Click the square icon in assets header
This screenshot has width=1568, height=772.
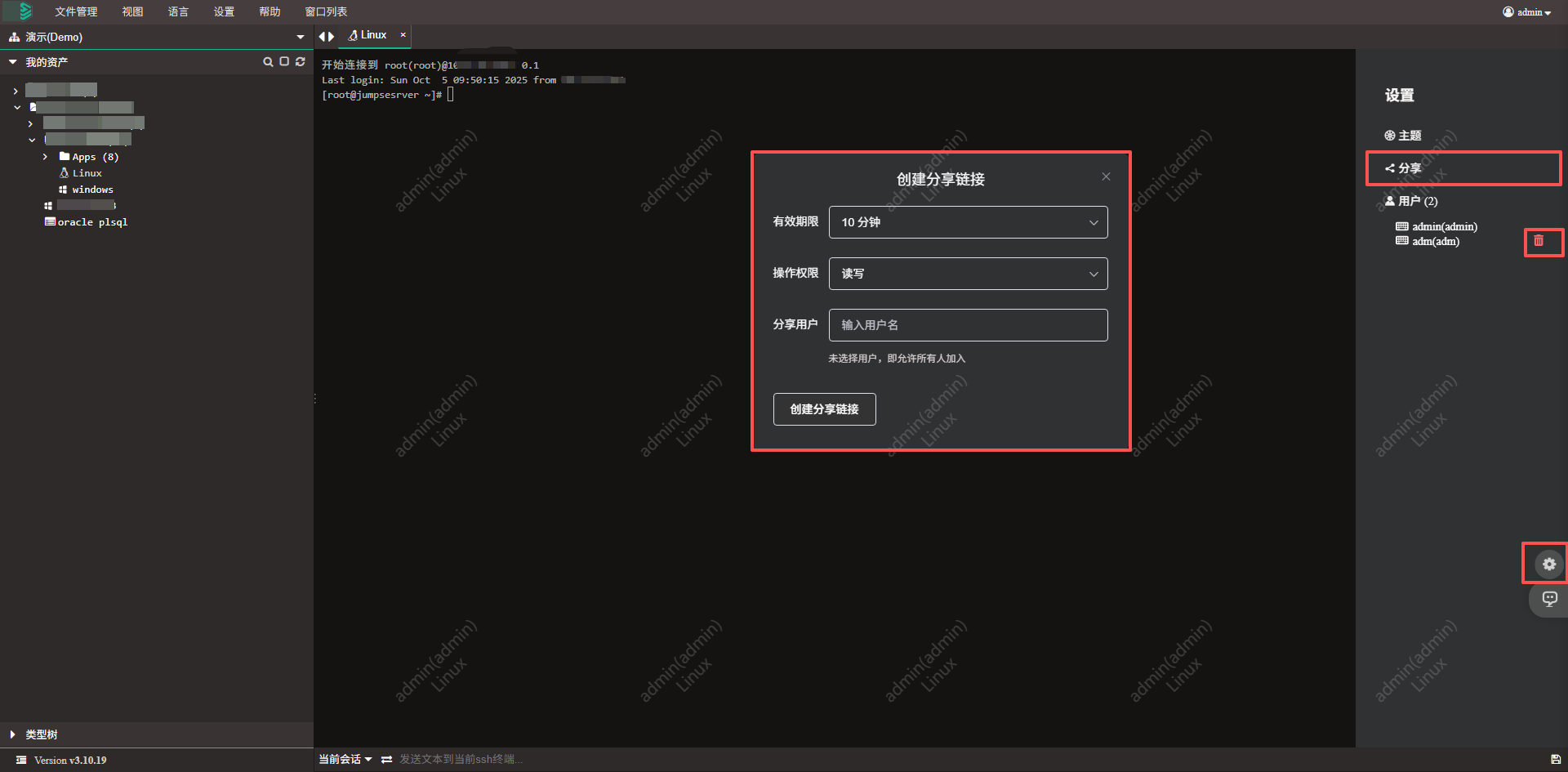pyautogui.click(x=284, y=62)
